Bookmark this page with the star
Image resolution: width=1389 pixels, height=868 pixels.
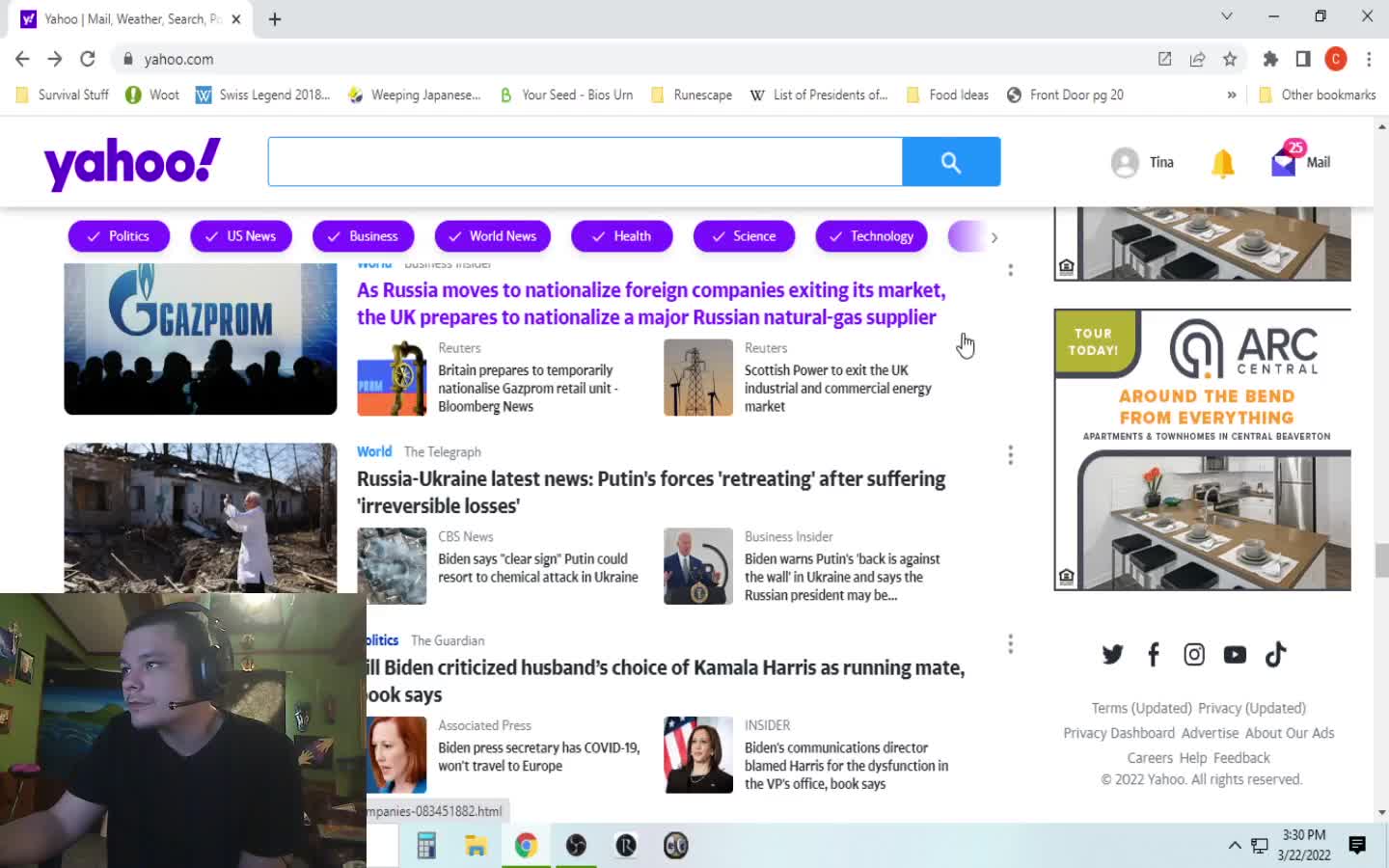coord(1230,59)
